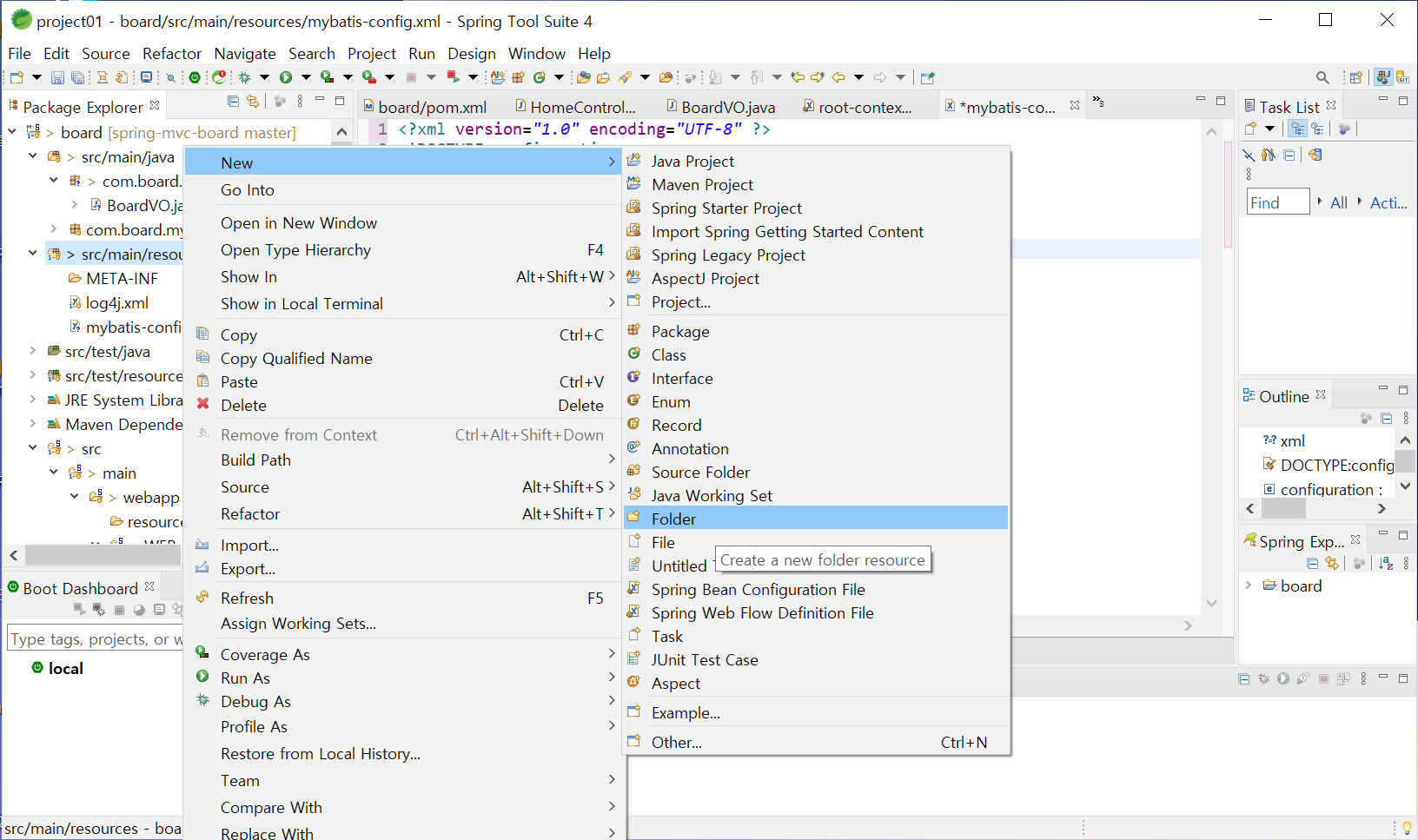Click the Back navigation arrow icon
The height and width of the screenshot is (840, 1418).
point(838,77)
